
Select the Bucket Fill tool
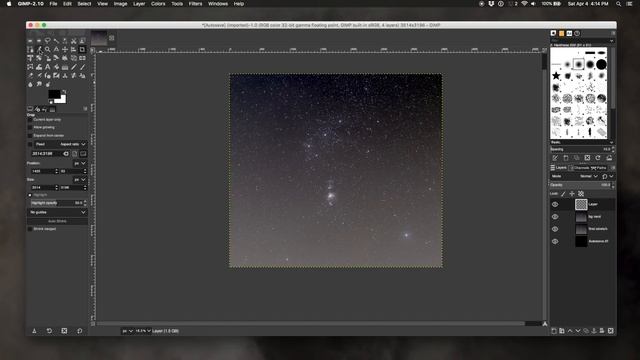click(x=56, y=67)
